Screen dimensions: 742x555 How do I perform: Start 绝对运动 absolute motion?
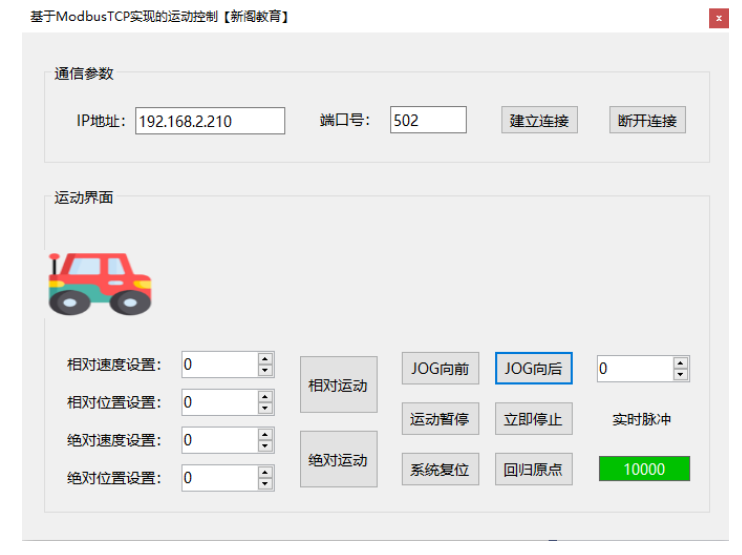[338, 460]
